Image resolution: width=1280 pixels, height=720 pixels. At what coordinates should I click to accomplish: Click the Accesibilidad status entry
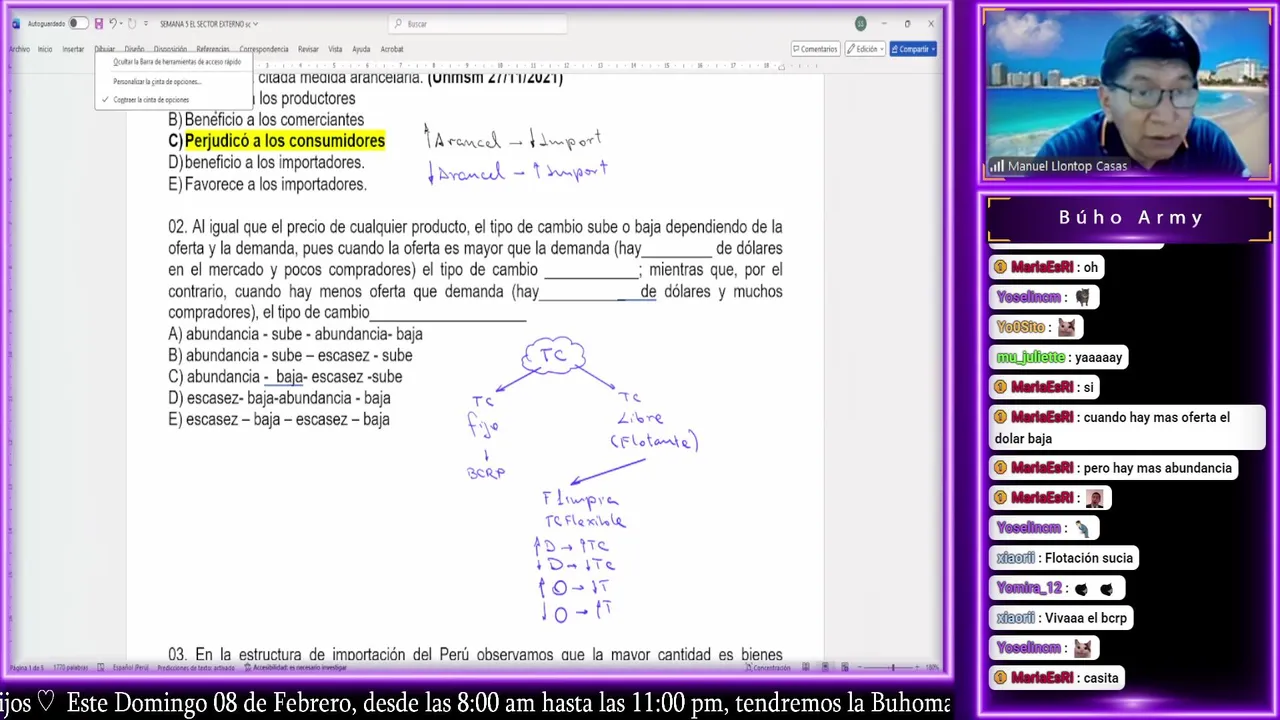coord(297,667)
